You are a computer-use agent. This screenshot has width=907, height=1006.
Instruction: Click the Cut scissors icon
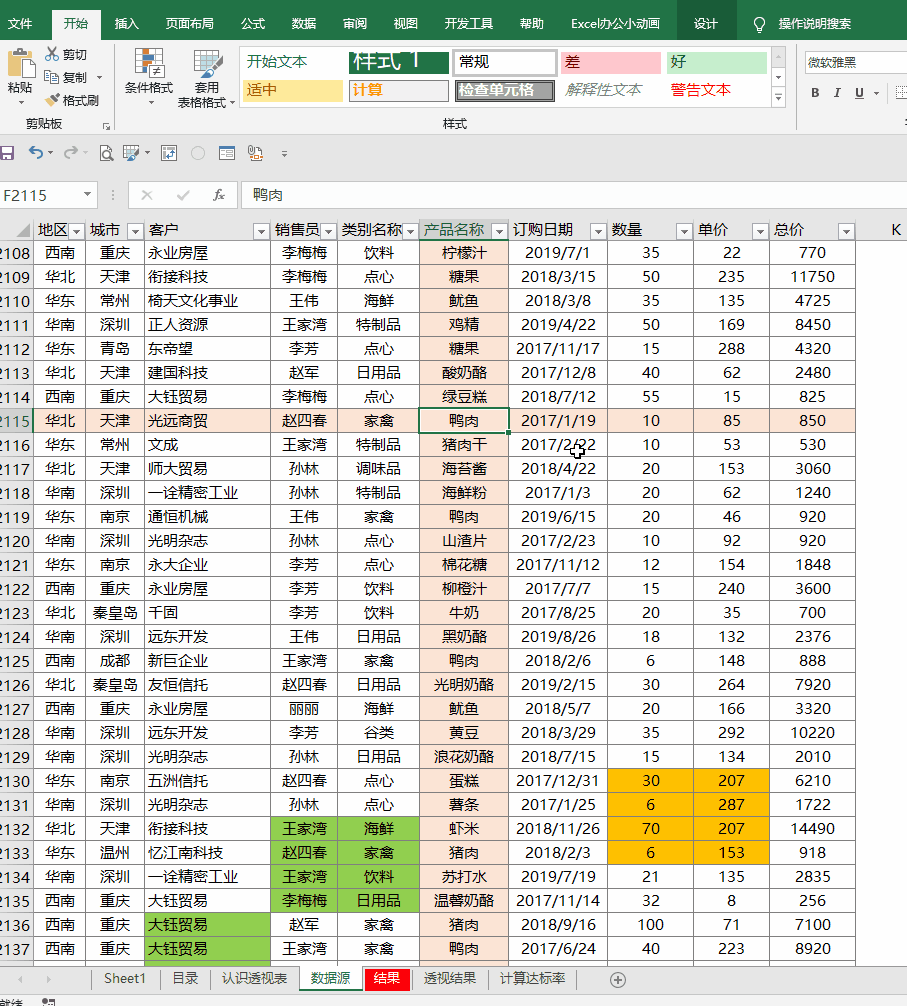(x=52, y=55)
